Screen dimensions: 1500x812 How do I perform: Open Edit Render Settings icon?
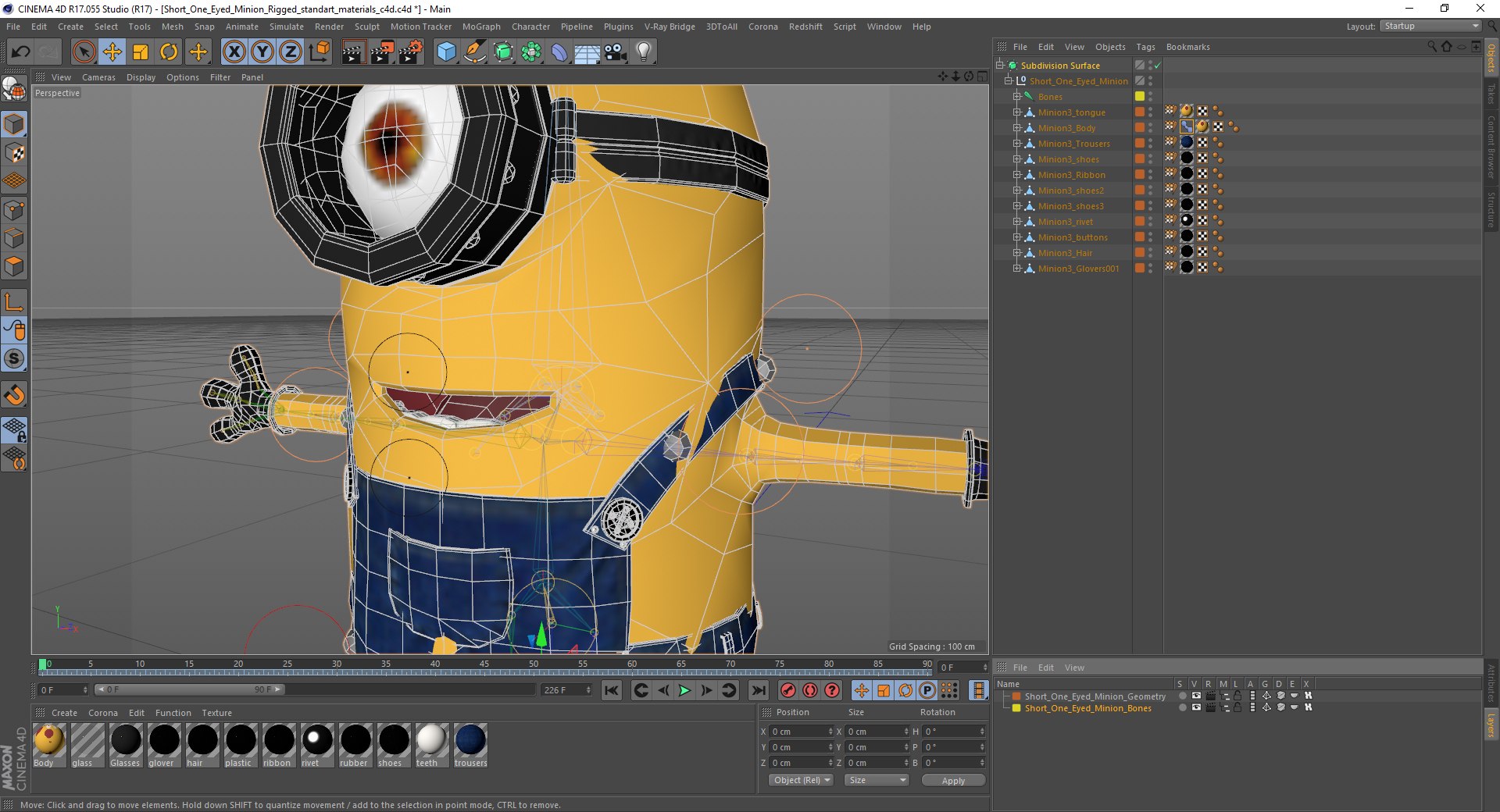click(411, 52)
